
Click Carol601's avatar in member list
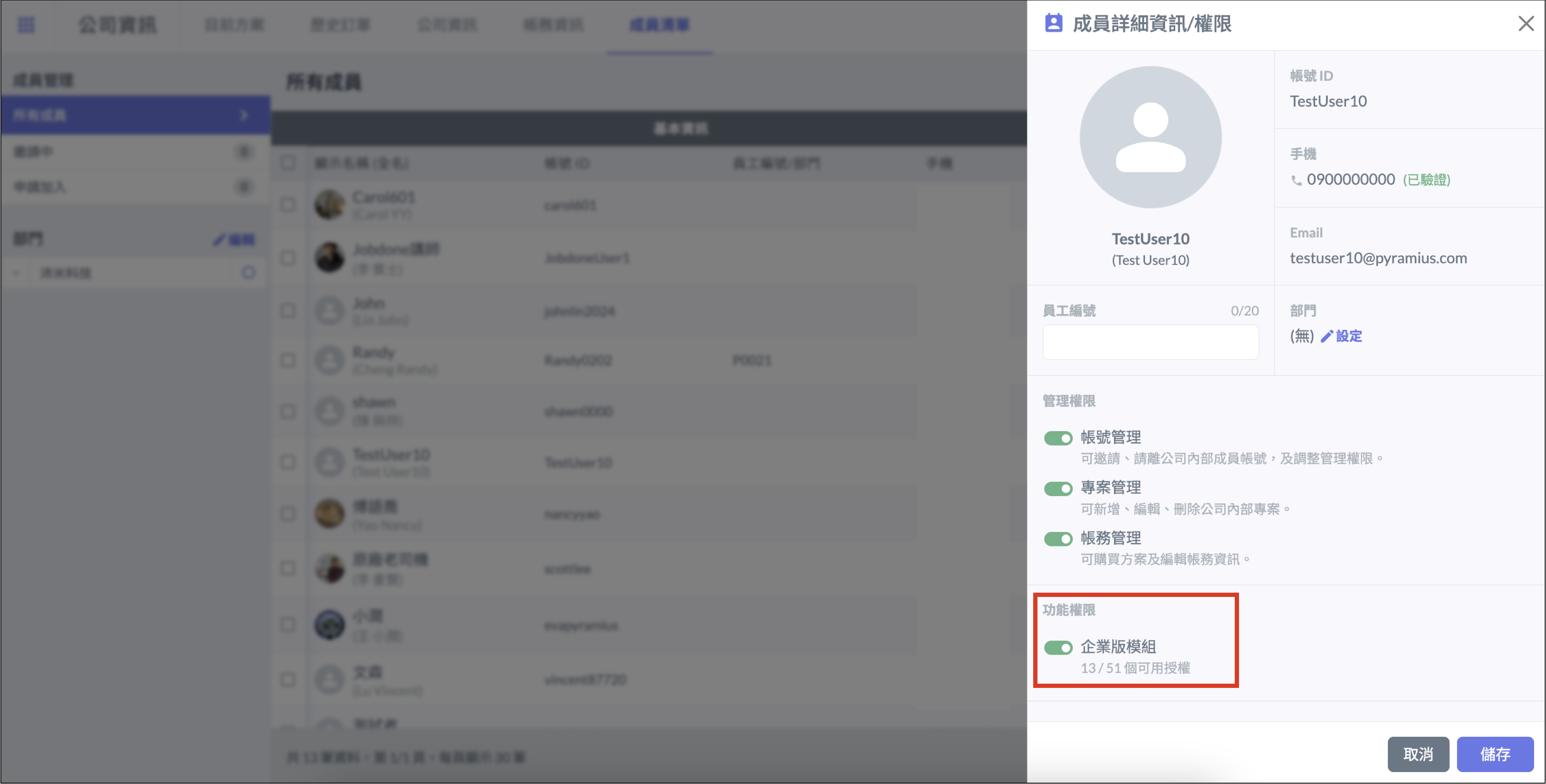(x=330, y=205)
